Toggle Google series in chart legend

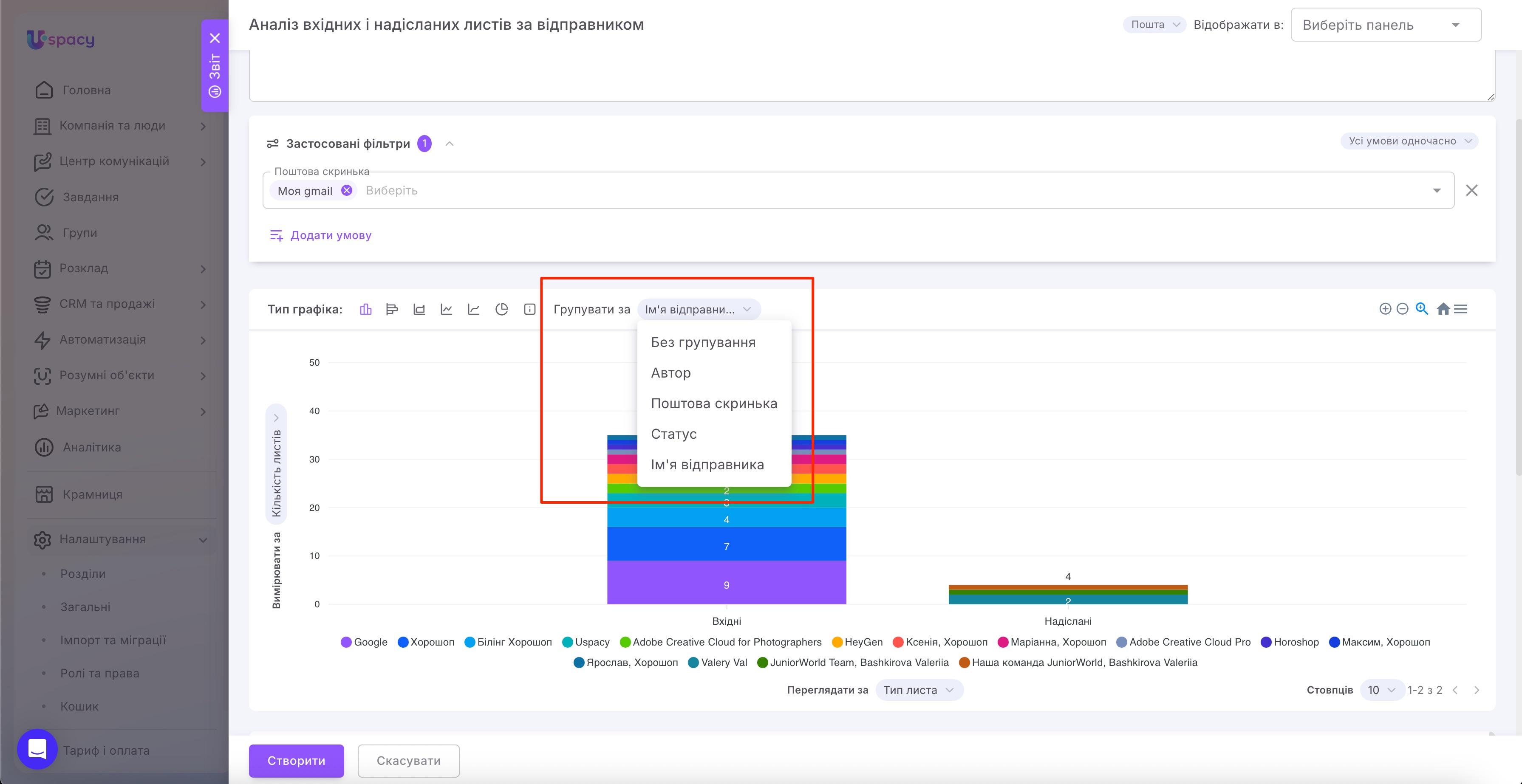point(365,642)
